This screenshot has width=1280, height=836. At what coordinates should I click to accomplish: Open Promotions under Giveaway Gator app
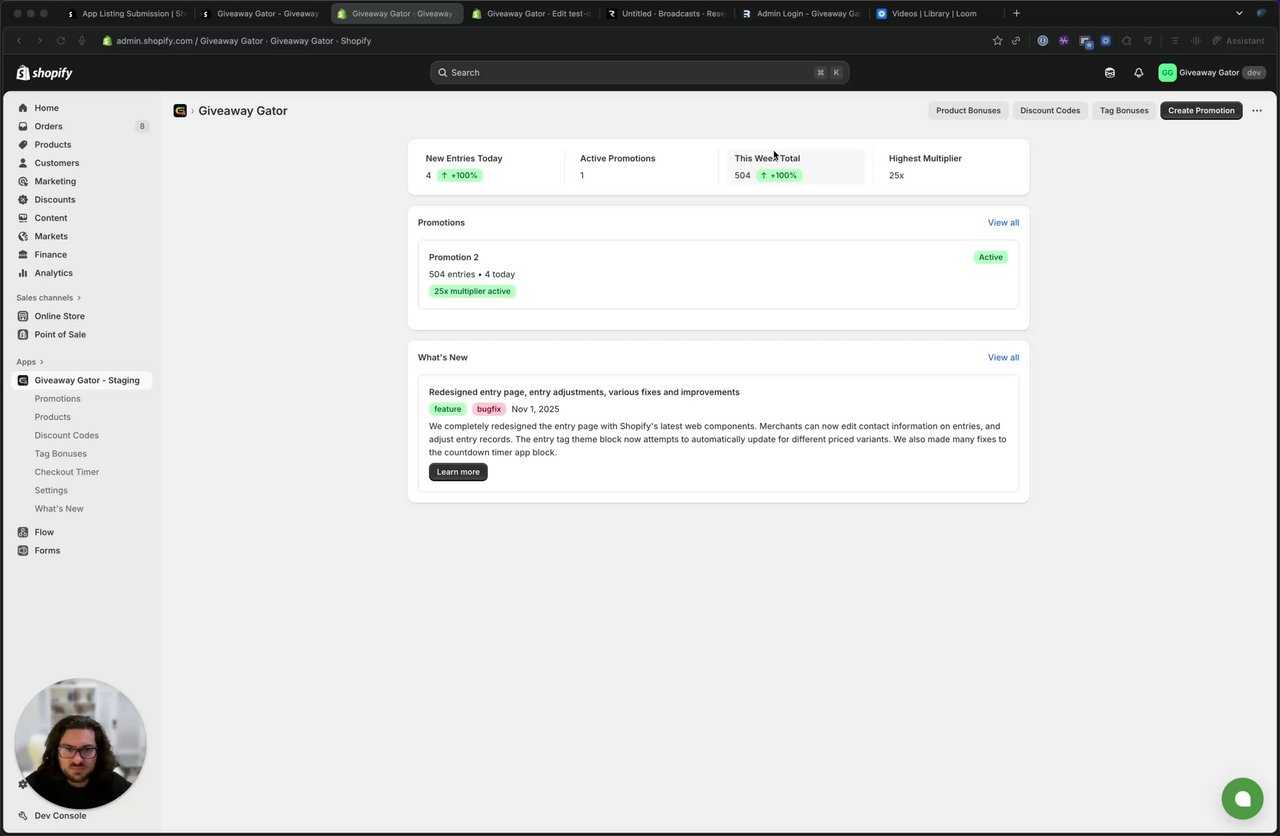point(58,399)
